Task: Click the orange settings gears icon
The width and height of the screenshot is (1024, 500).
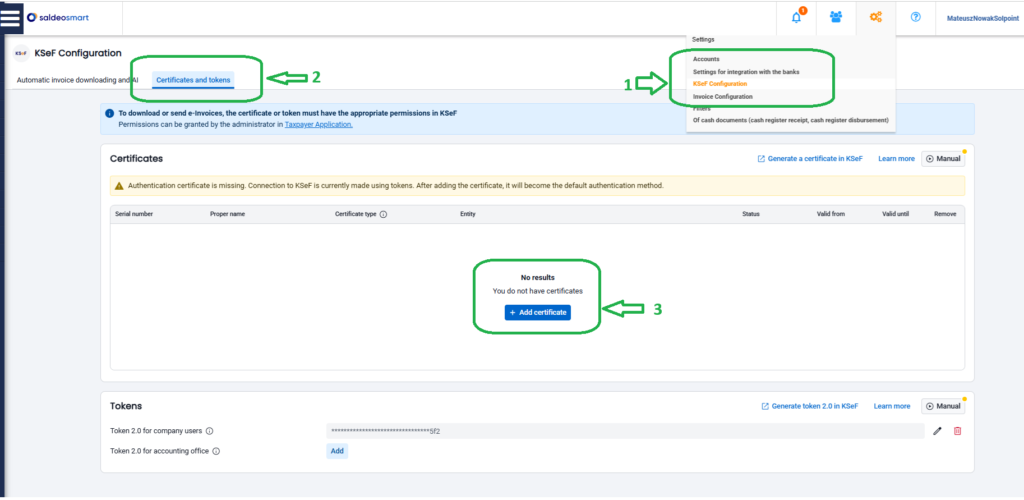Action: 876,17
